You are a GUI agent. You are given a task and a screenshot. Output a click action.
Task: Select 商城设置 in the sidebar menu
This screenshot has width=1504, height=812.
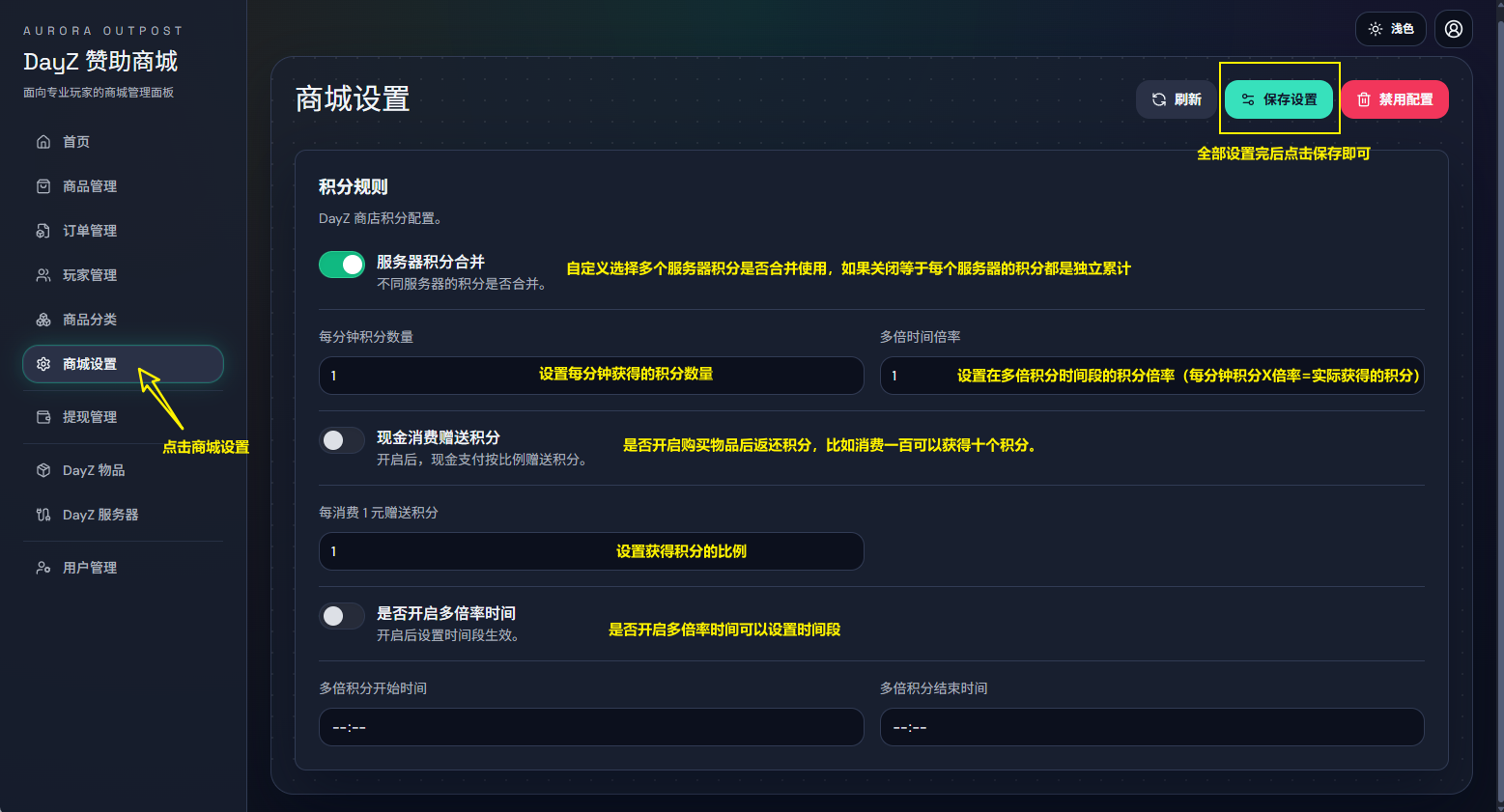[x=90, y=364]
